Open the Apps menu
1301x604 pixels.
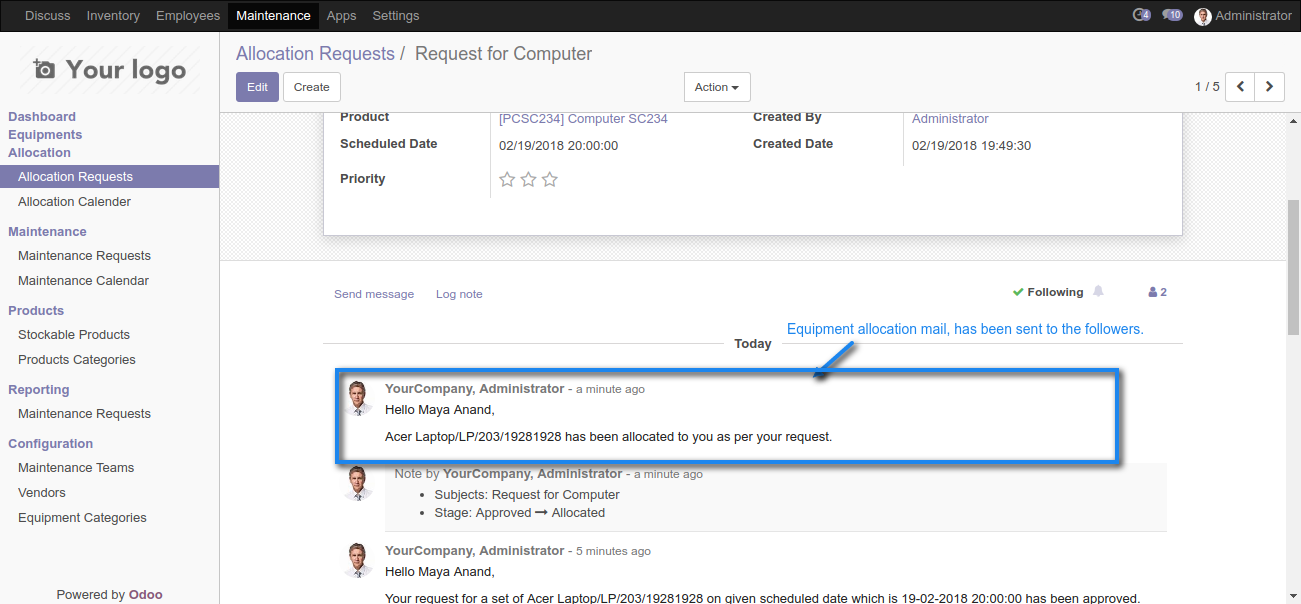coord(341,15)
